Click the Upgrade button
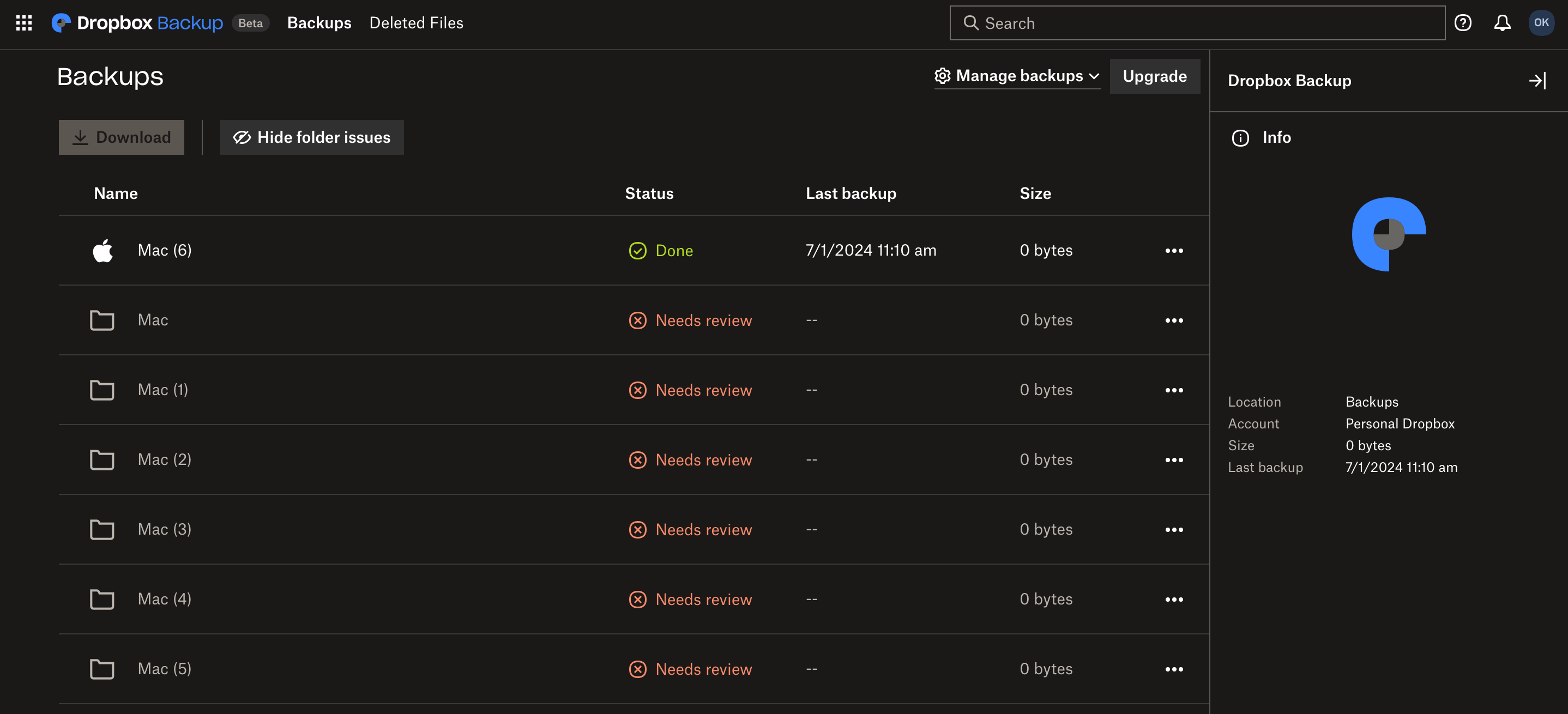The height and width of the screenshot is (714, 1568). (x=1154, y=76)
